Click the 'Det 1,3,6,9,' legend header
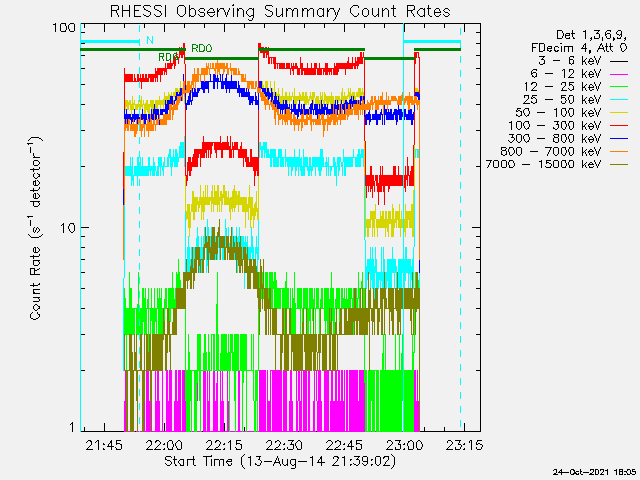The height and width of the screenshot is (480, 640). click(591, 35)
